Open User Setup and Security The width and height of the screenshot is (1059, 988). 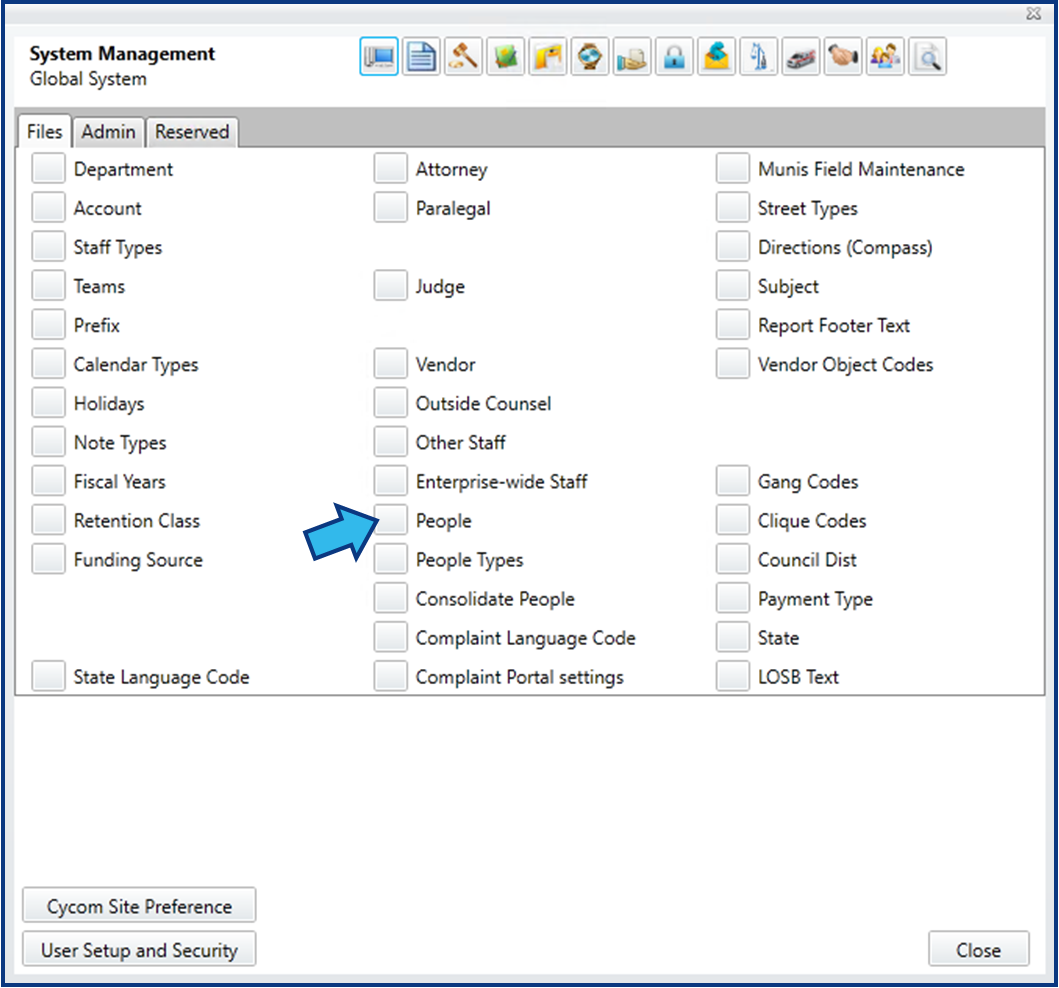pos(139,950)
